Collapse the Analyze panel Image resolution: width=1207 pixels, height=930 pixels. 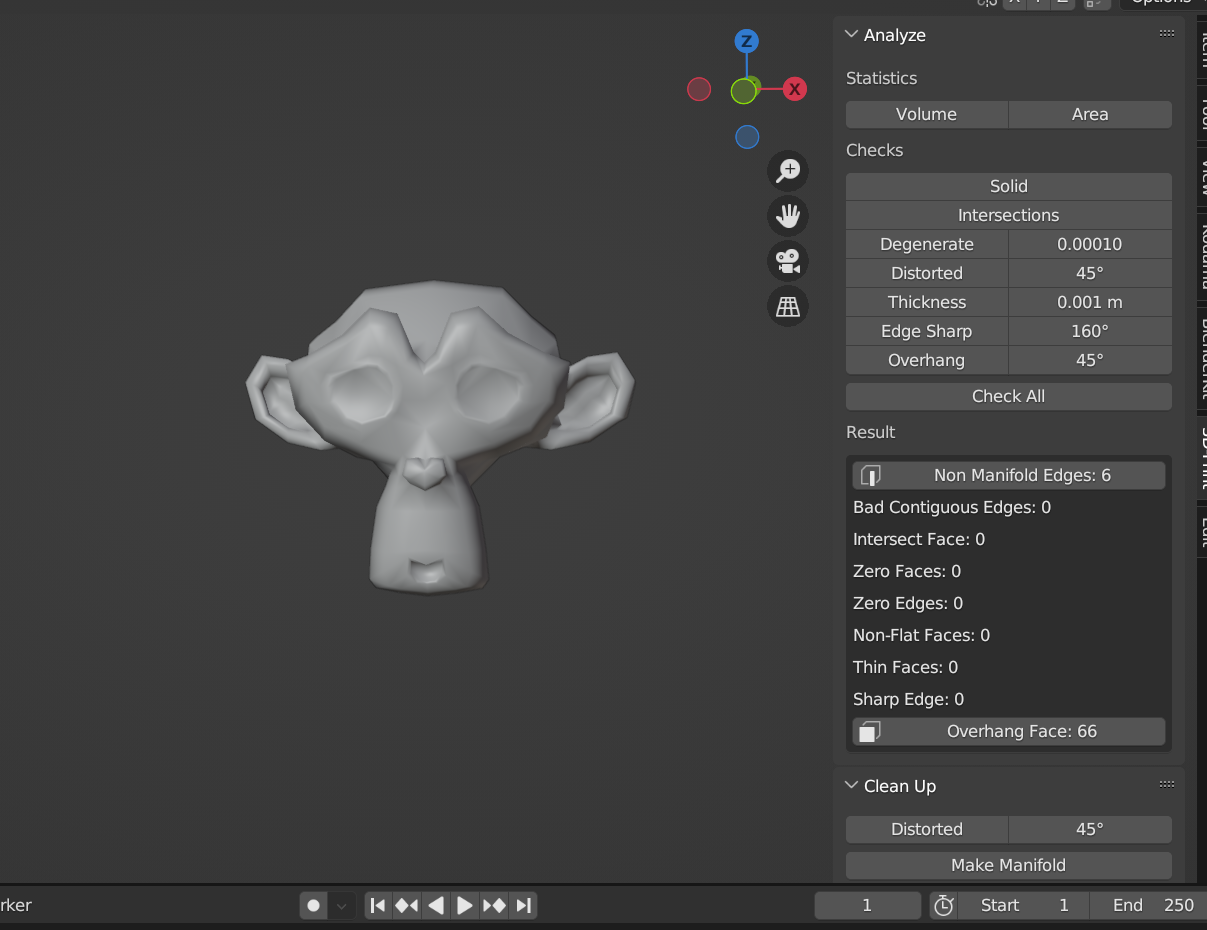pyautogui.click(x=852, y=34)
